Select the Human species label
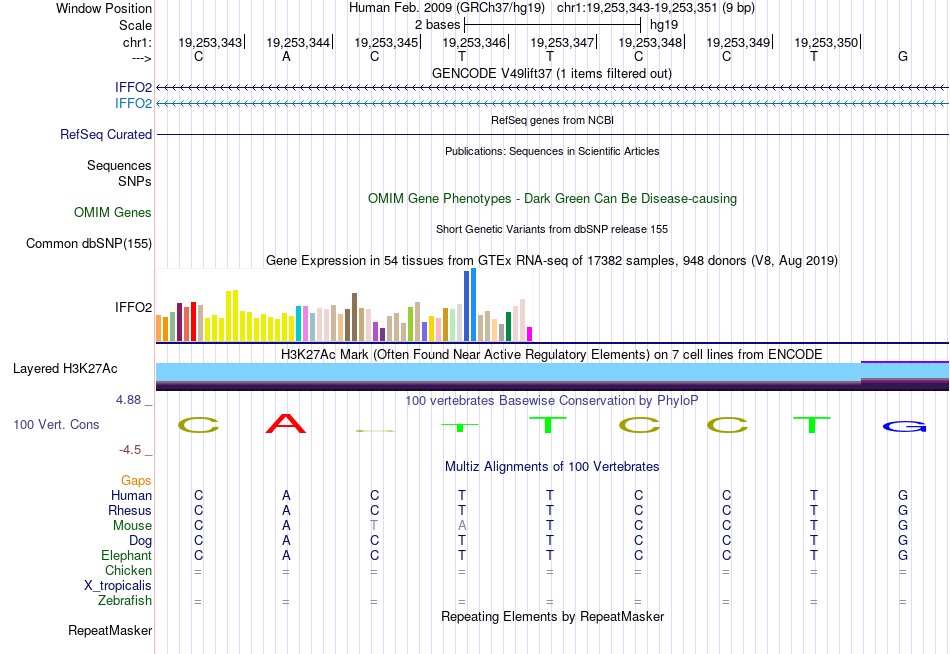Screen dimensions: 950x654 pos(131,495)
